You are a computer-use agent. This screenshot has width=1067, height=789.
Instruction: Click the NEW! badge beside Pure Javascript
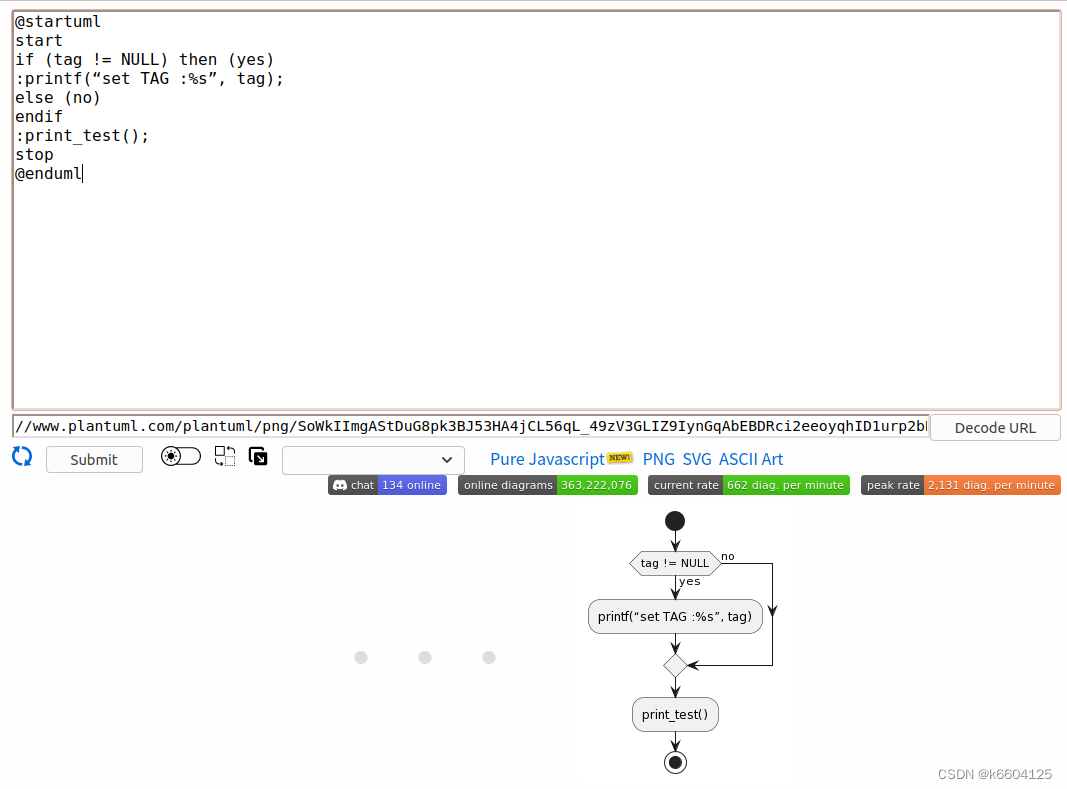coord(619,457)
